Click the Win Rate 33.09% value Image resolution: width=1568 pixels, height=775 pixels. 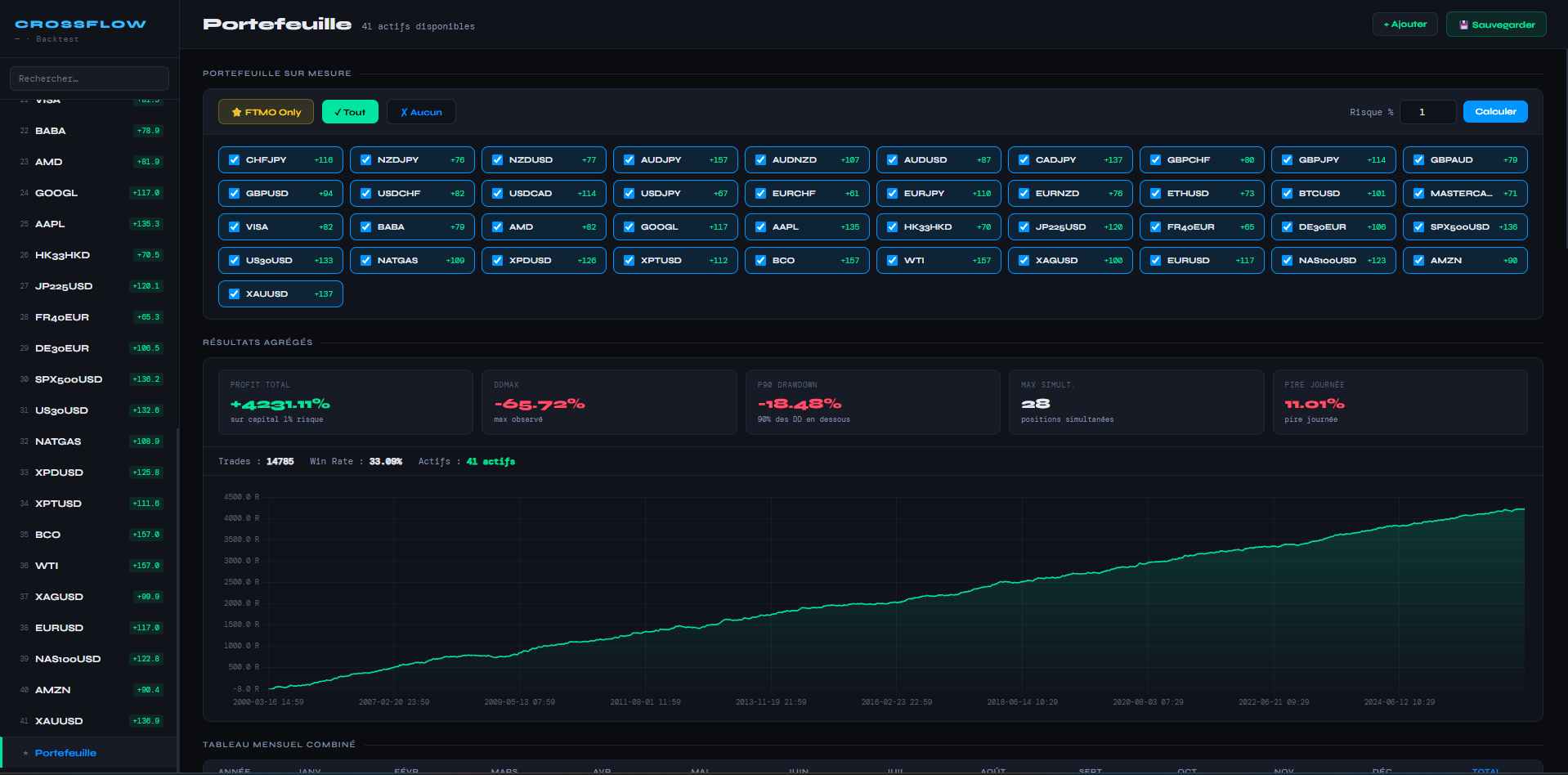[x=386, y=462]
